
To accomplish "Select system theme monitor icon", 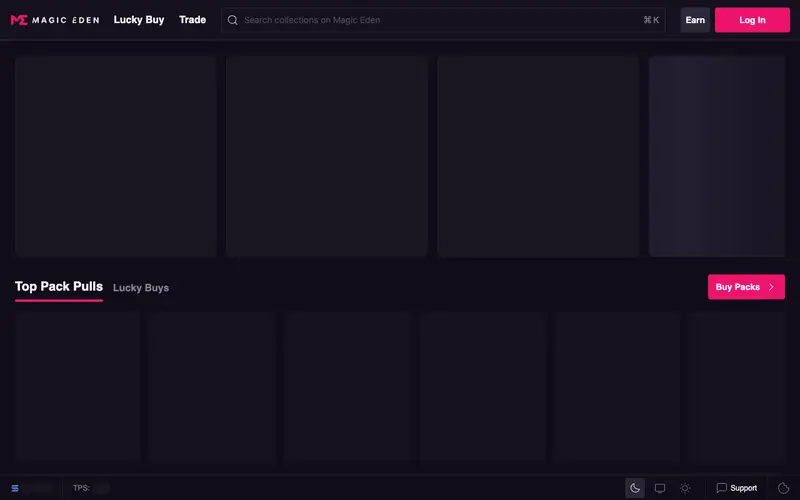I will pos(660,488).
